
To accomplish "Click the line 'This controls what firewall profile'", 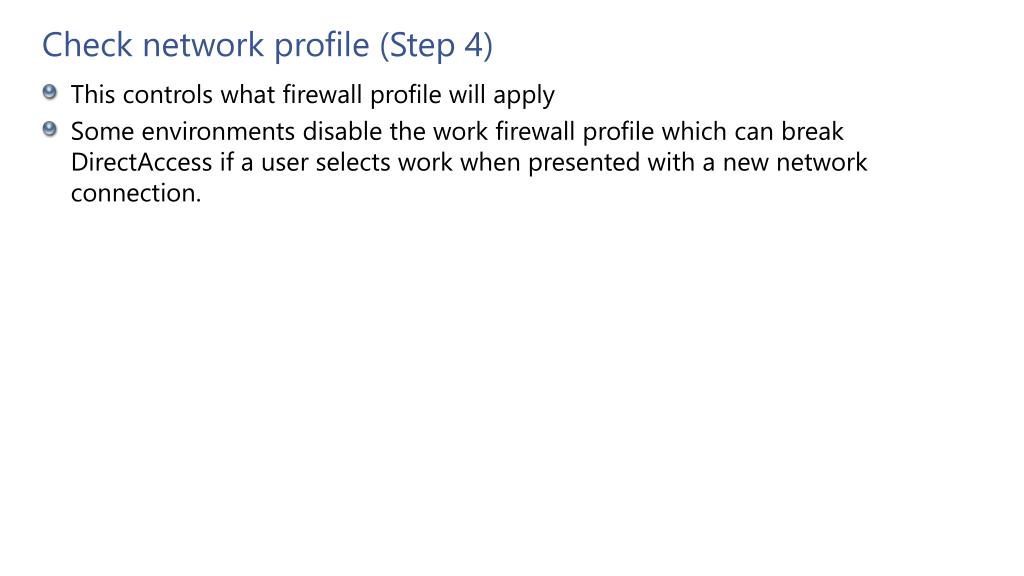I will tap(256, 95).
